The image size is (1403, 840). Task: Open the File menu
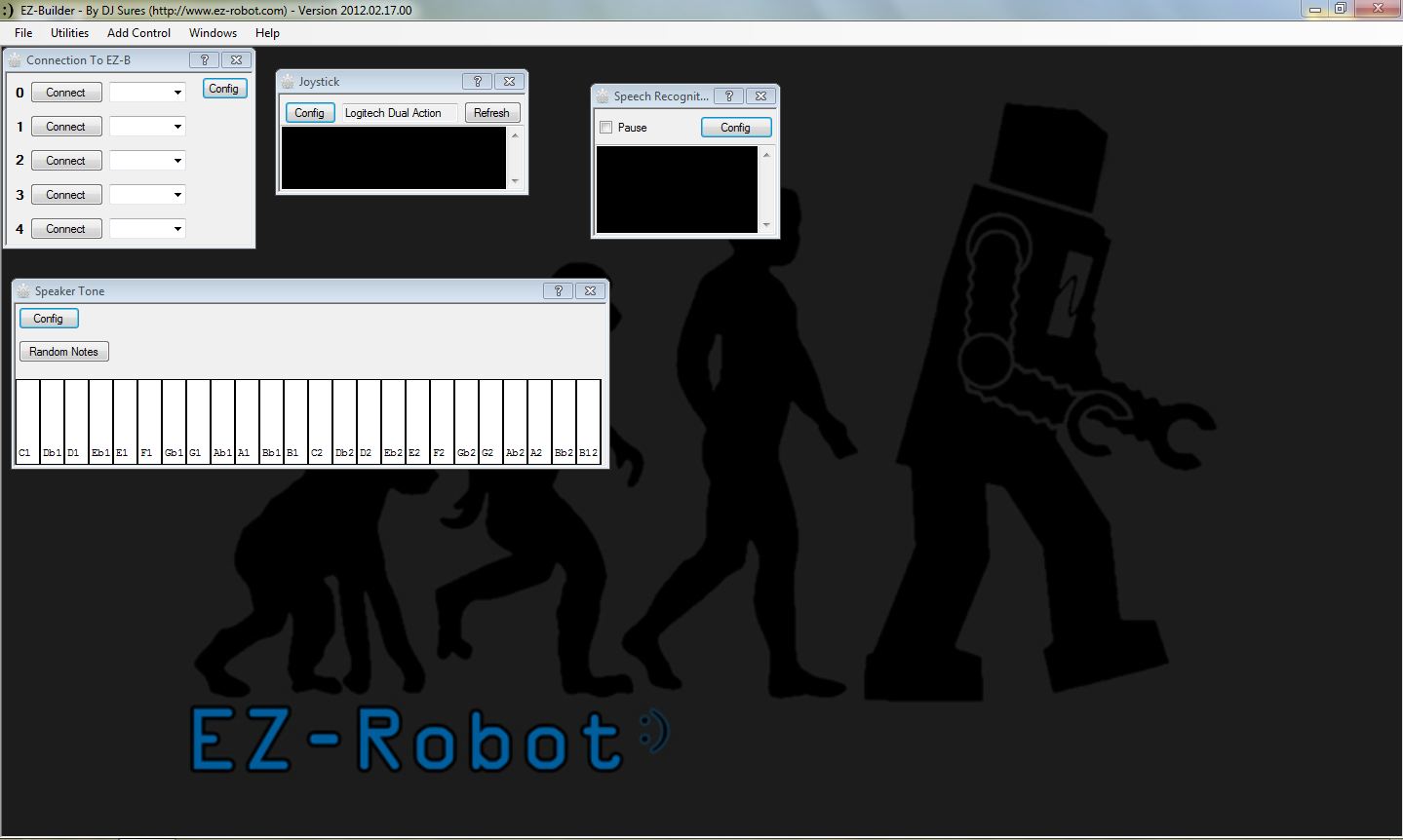(23, 33)
